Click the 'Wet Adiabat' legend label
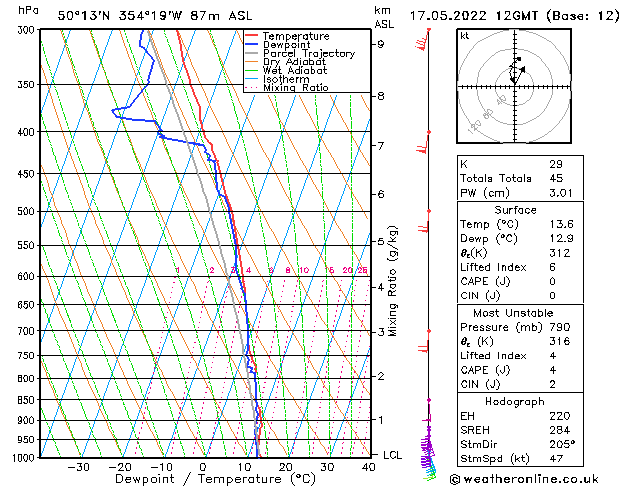Viewport: 629px width, 486px height. coord(295,70)
